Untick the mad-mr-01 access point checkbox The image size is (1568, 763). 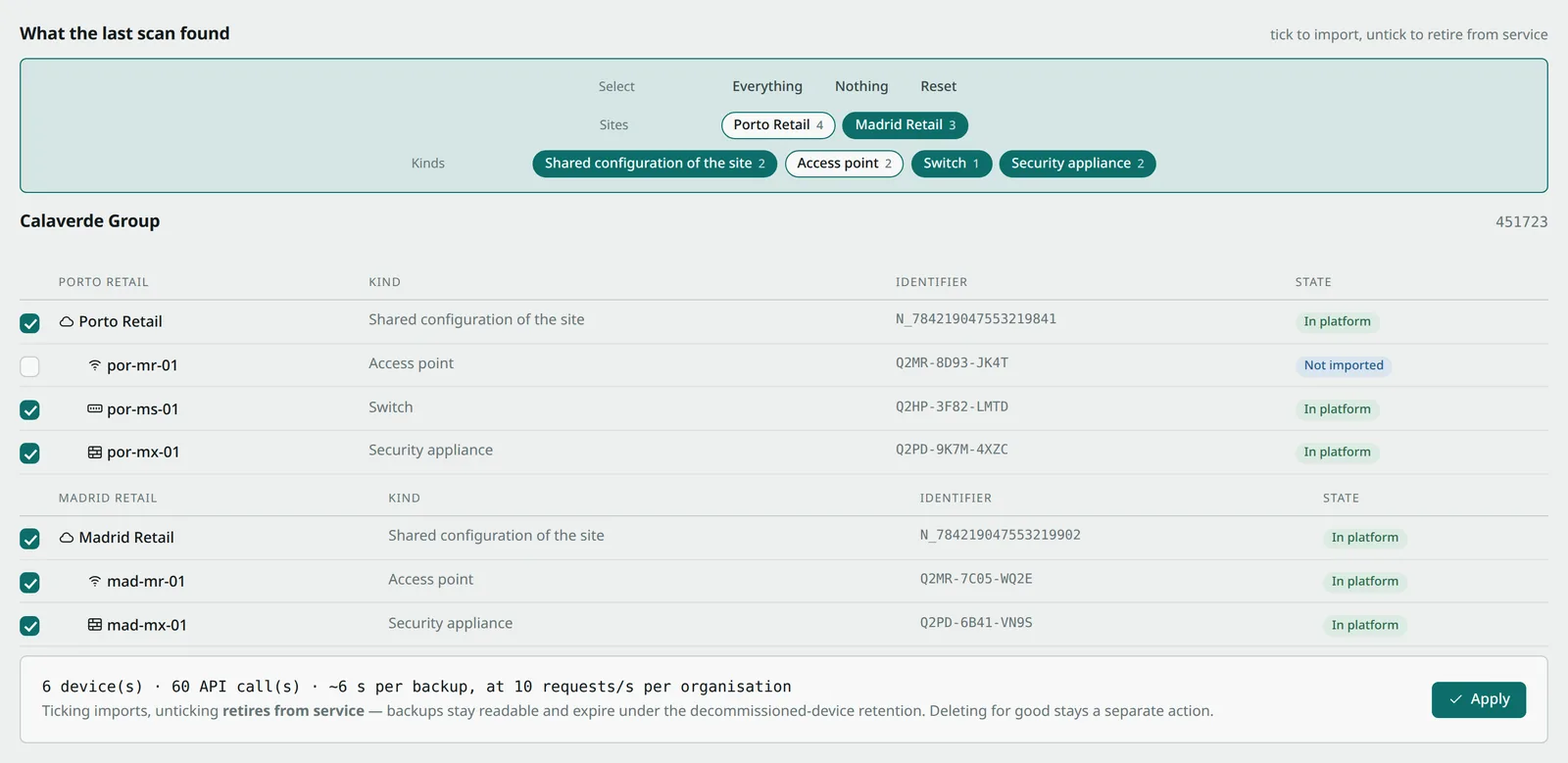(x=30, y=583)
